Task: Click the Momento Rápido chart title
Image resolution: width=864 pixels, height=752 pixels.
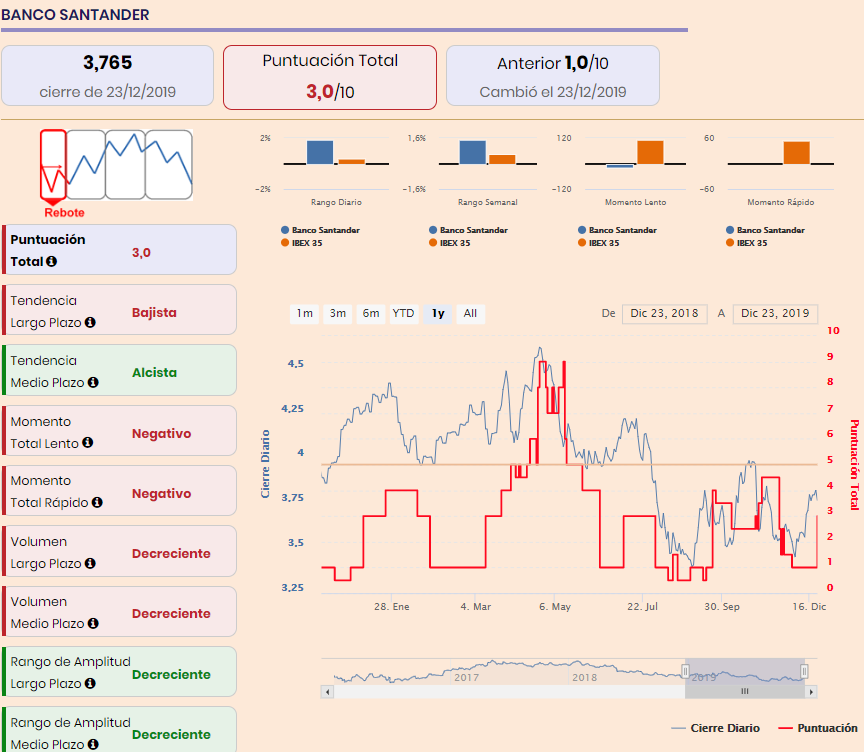Action: pyautogui.click(x=780, y=202)
